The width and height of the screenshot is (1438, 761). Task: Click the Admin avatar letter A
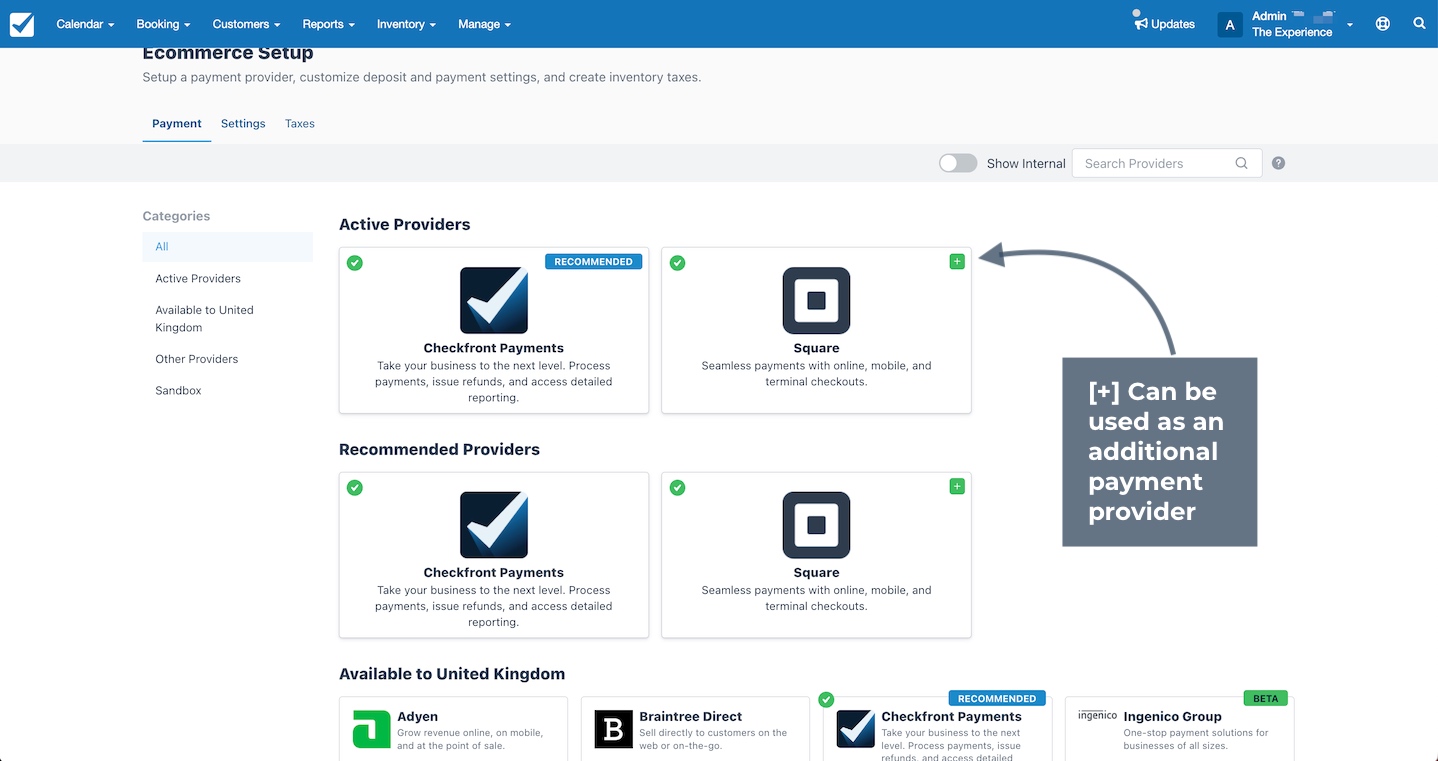tap(1229, 25)
